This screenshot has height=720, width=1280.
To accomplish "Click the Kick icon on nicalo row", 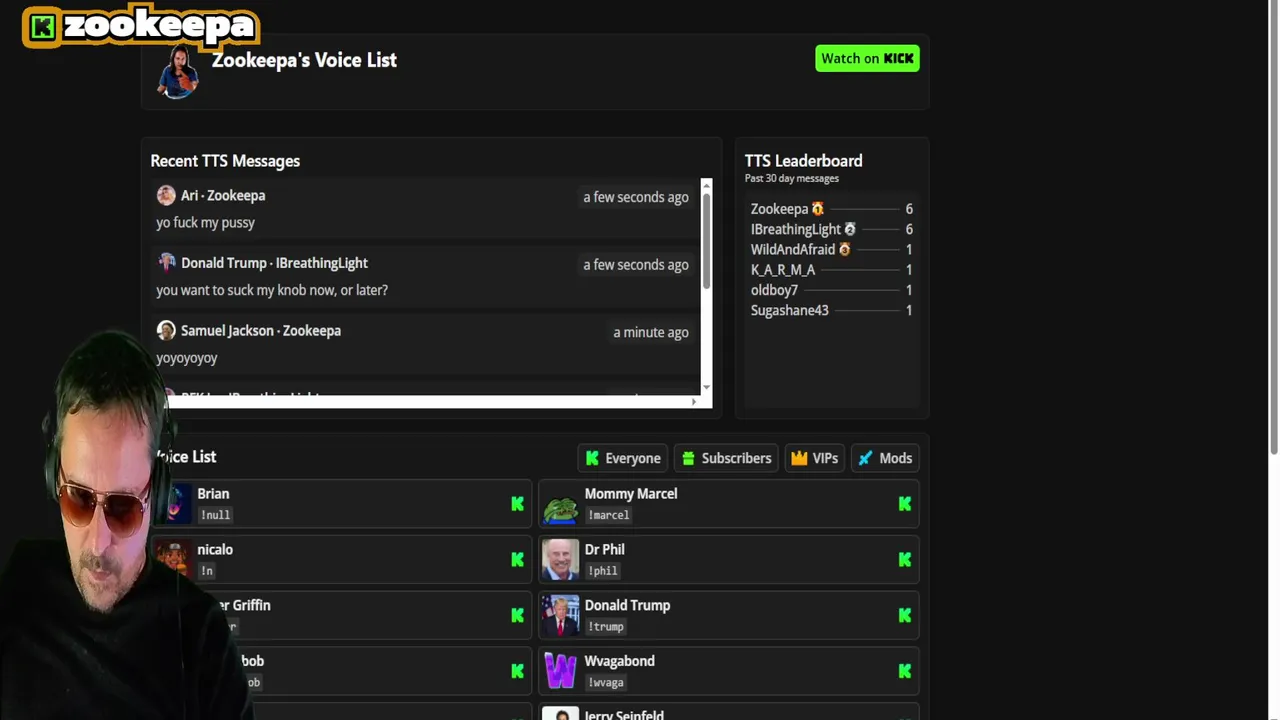I will (517, 560).
